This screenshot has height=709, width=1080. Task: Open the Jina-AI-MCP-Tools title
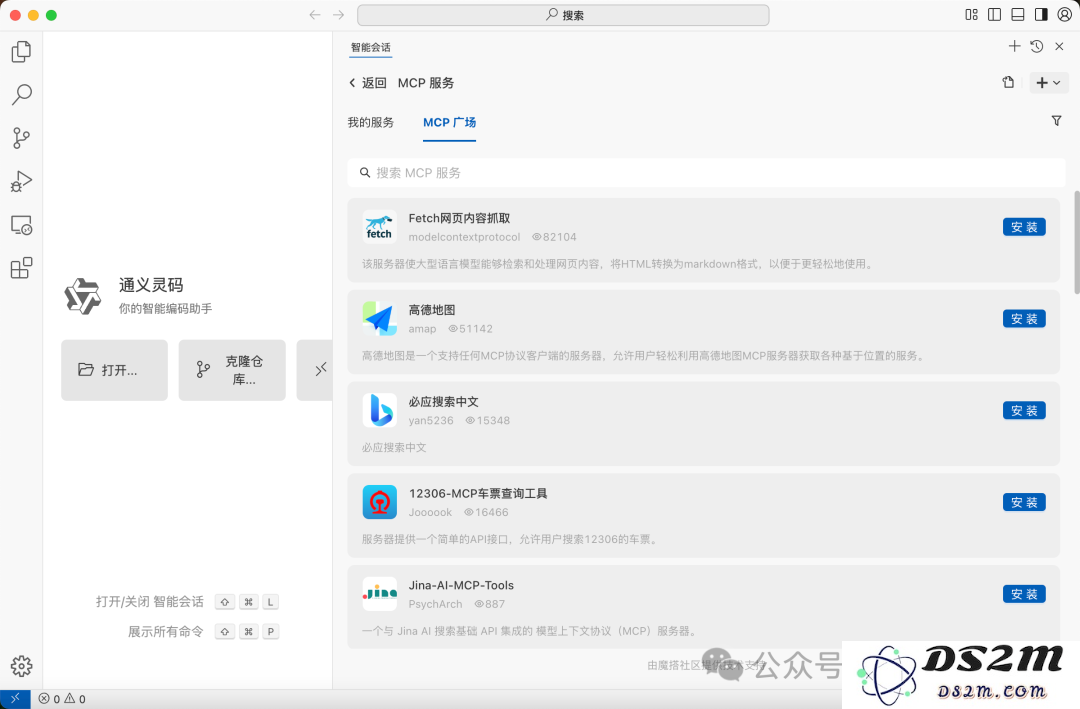[461, 585]
